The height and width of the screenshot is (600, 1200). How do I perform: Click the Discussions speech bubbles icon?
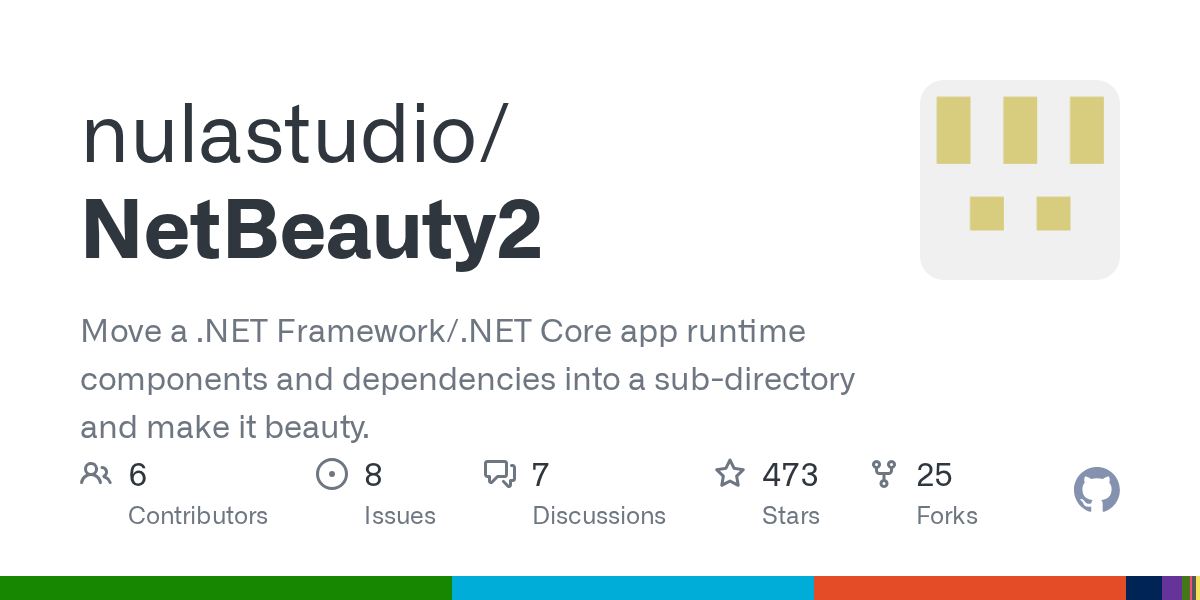click(x=499, y=474)
